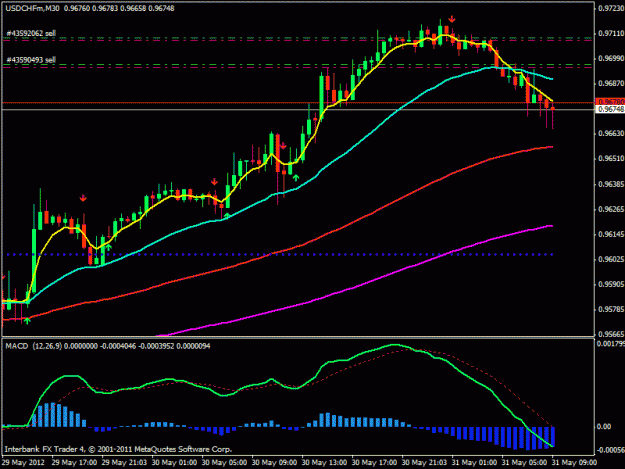This screenshot has width=625, height=469.
Task: Click the 0.96025 price axis label
Action: [x=611, y=259]
